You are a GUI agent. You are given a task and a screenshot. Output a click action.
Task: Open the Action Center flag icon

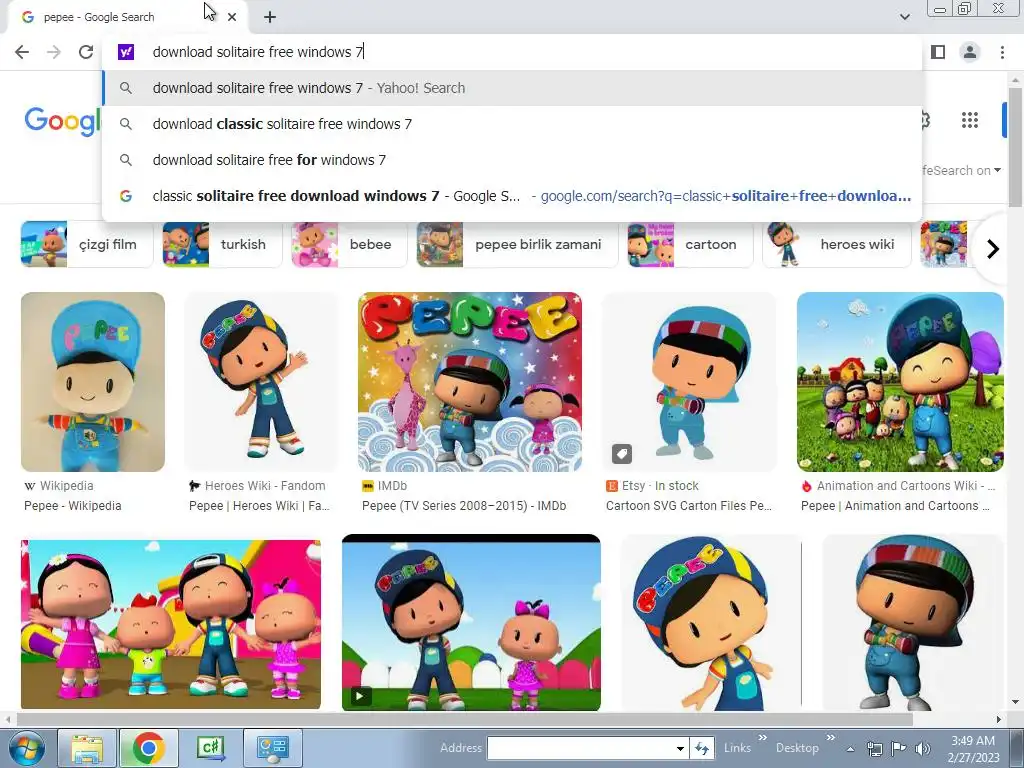[x=898, y=749]
